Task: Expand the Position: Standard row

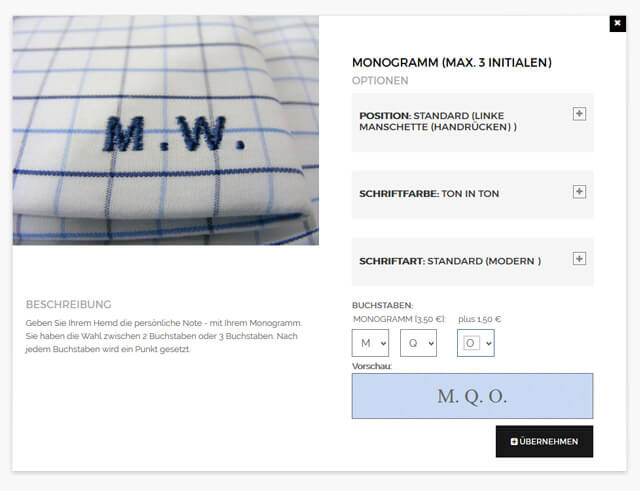Action: pyautogui.click(x=473, y=122)
